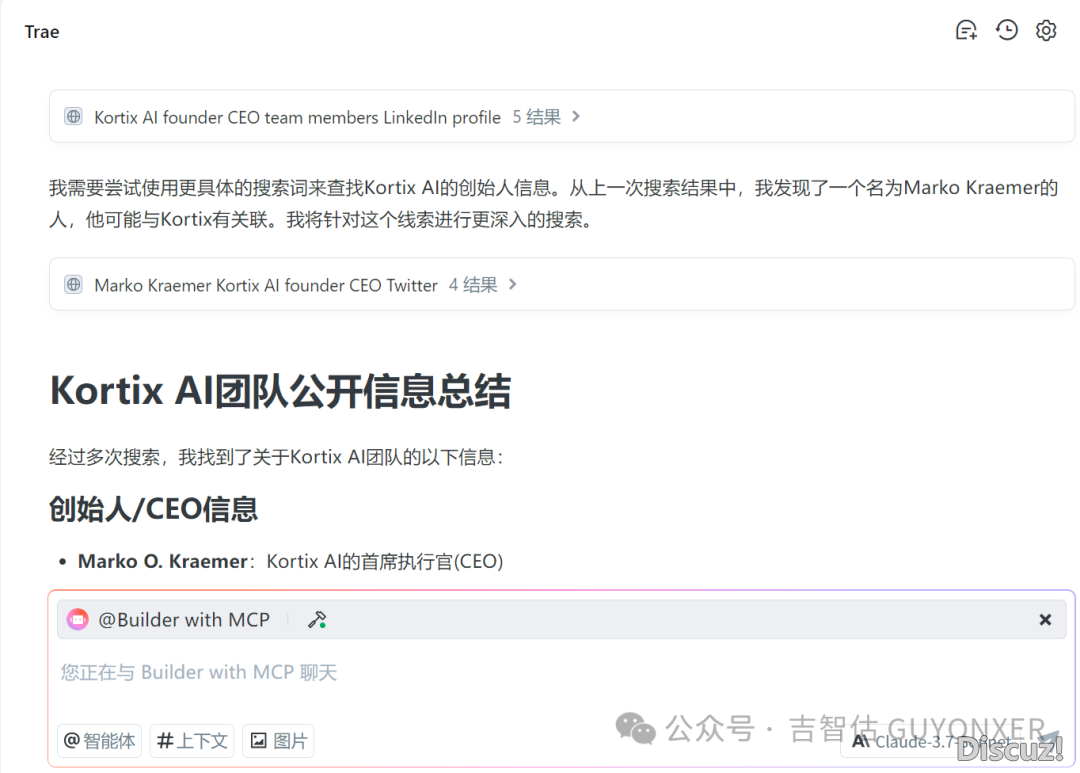Click globe icon beside LinkedIn profile search
This screenshot has height=773, width=1080.
tap(73, 117)
